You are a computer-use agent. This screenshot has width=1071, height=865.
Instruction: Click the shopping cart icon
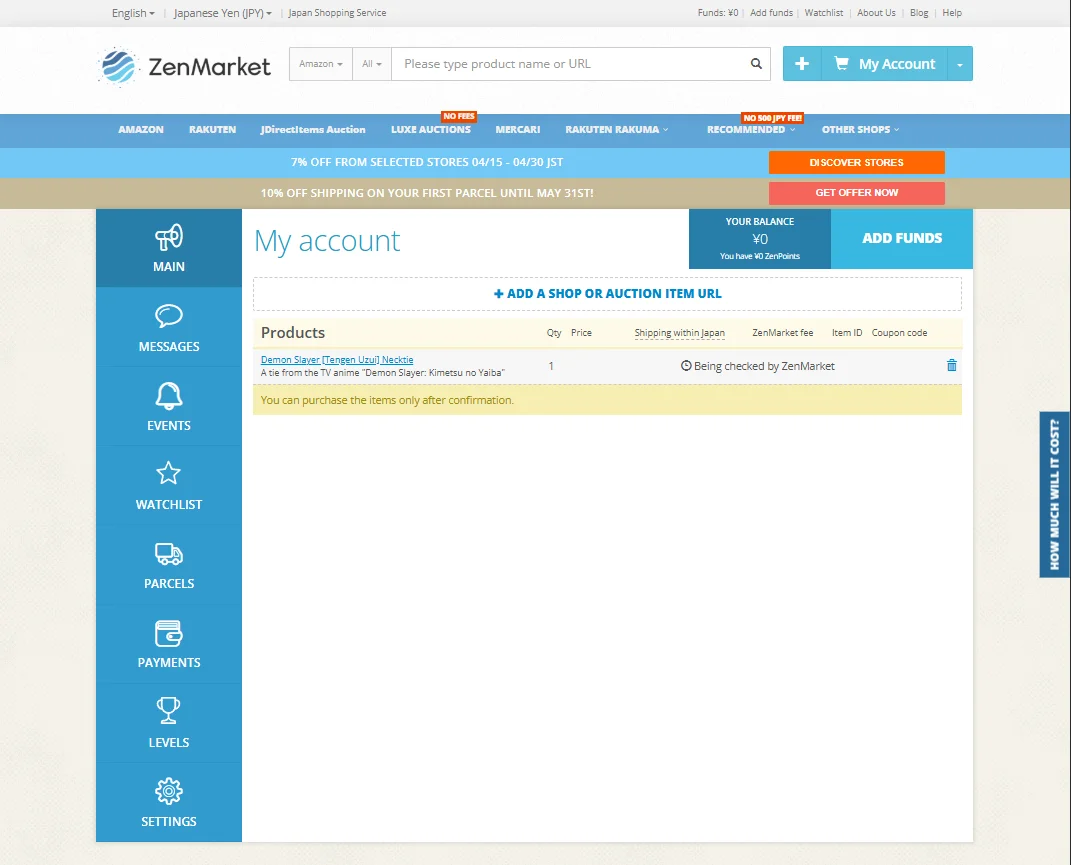point(842,64)
